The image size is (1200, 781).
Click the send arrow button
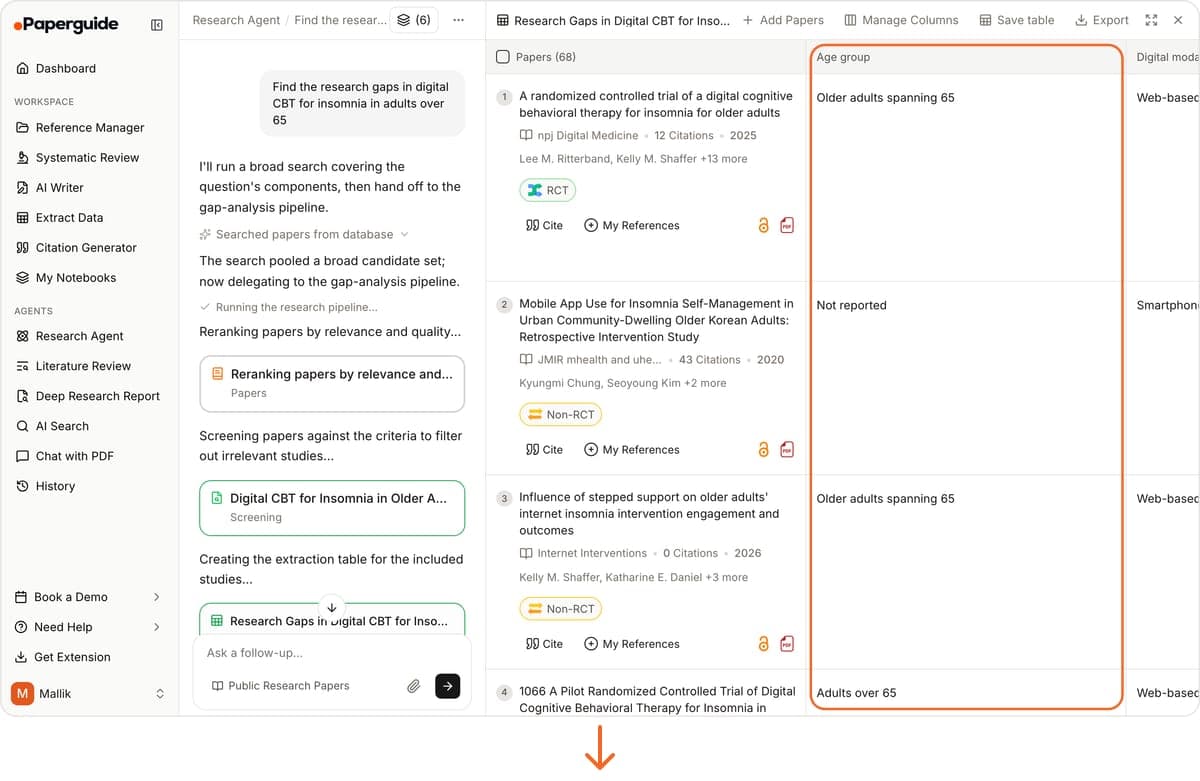[448, 686]
